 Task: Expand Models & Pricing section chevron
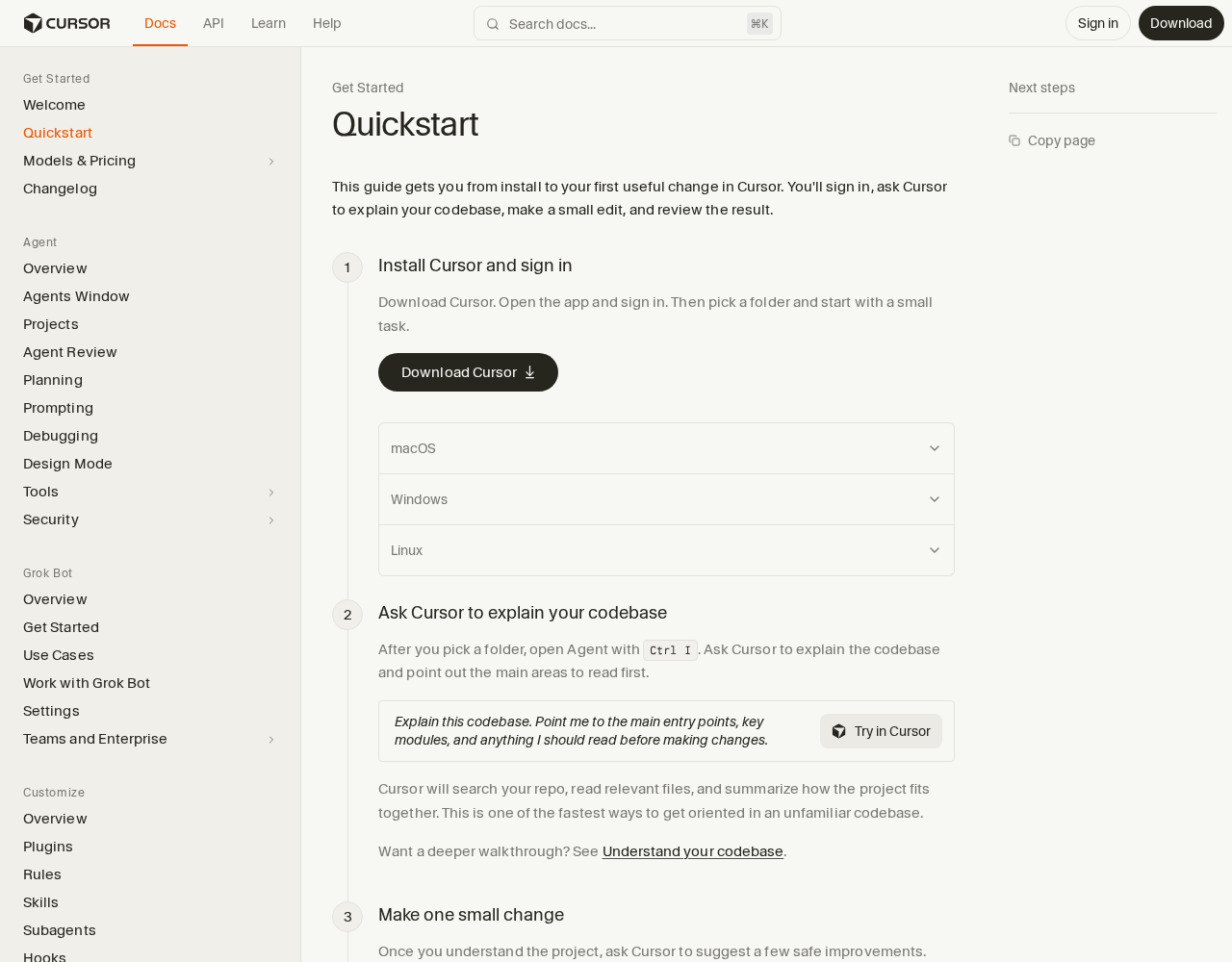coord(271,162)
